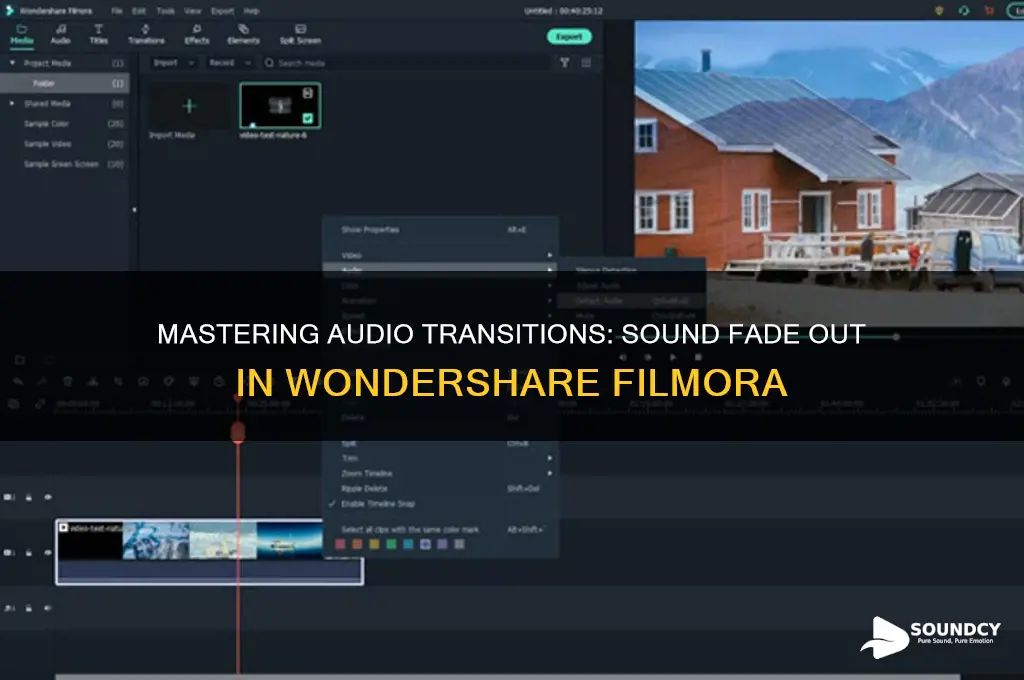Open the Transitions tab
The width and height of the screenshot is (1024, 680).
click(146, 35)
